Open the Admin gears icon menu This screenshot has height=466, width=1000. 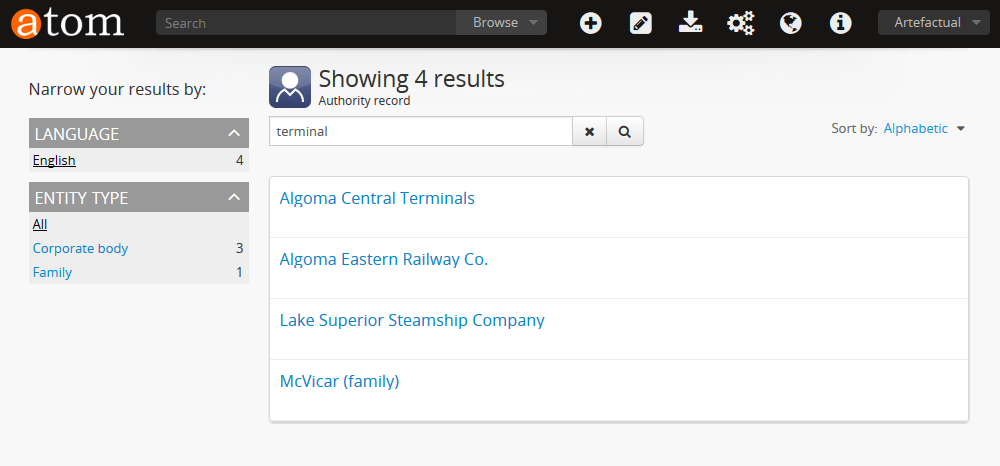pyautogui.click(x=740, y=23)
